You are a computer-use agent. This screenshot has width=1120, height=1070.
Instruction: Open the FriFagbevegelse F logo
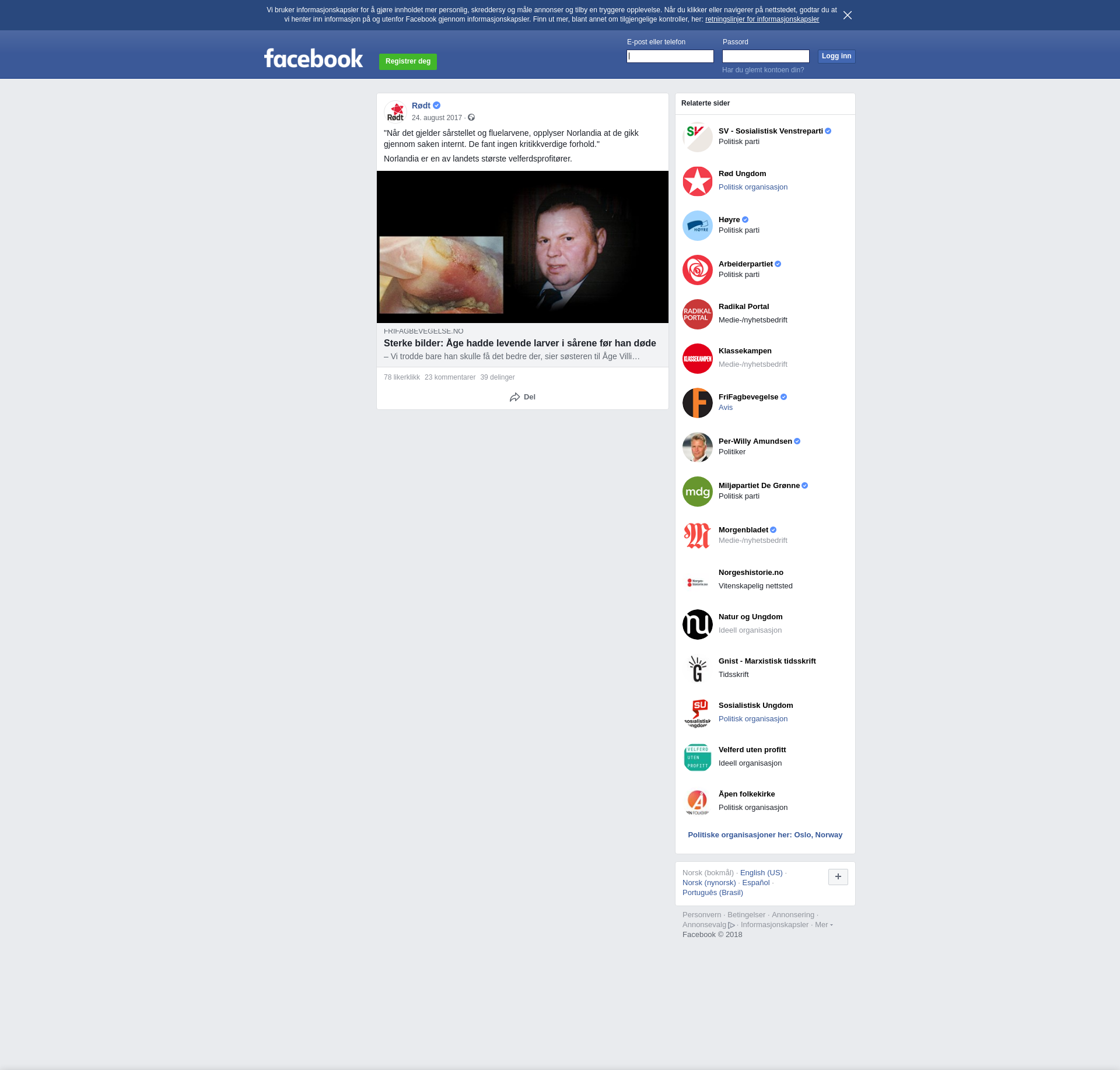[698, 403]
